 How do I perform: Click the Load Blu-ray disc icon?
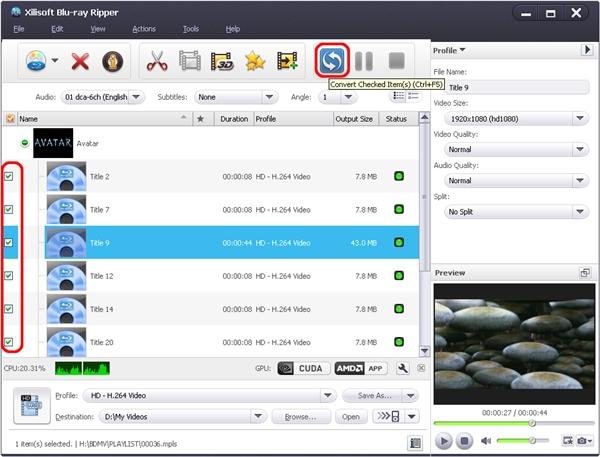tap(36, 60)
